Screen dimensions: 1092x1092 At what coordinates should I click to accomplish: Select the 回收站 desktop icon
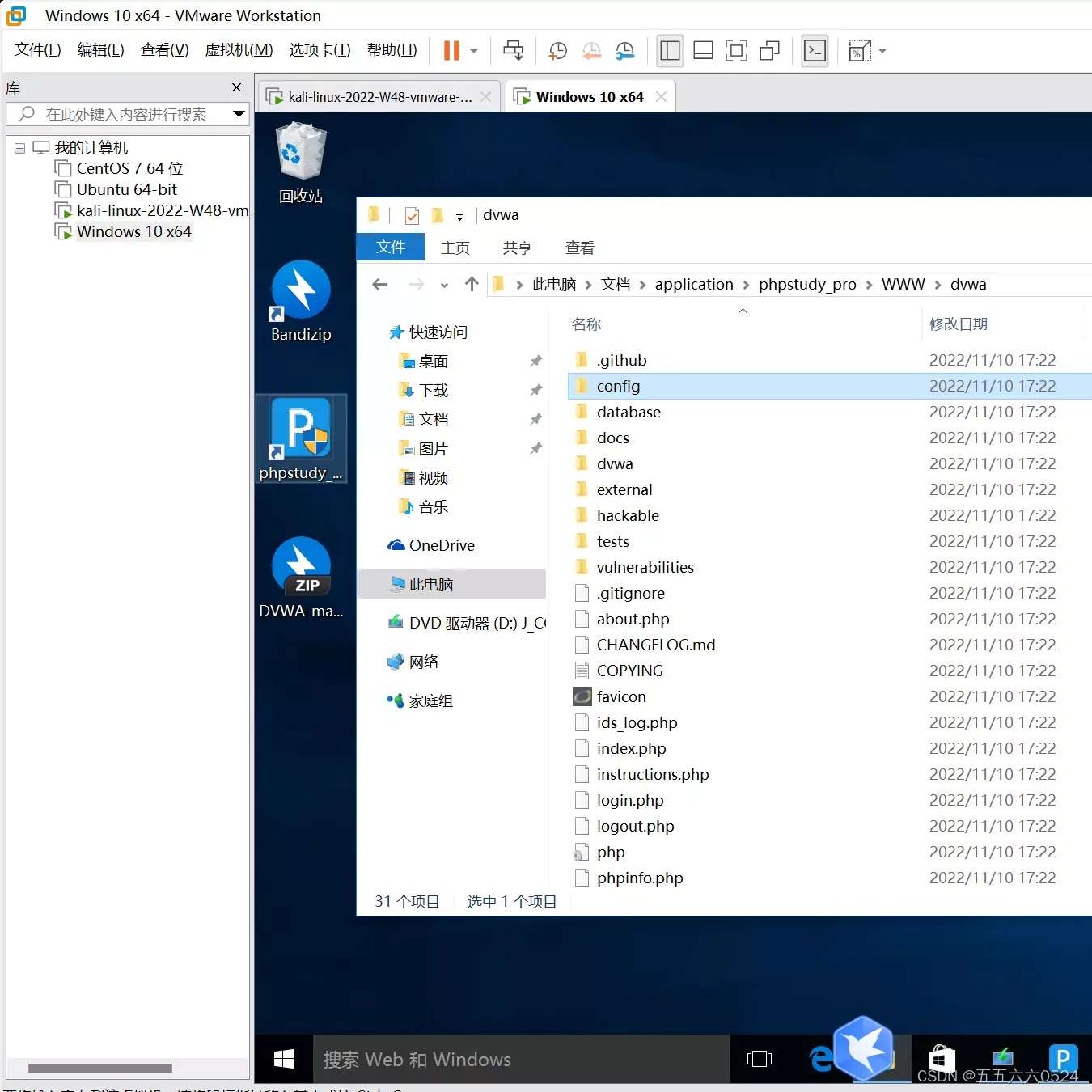301,163
